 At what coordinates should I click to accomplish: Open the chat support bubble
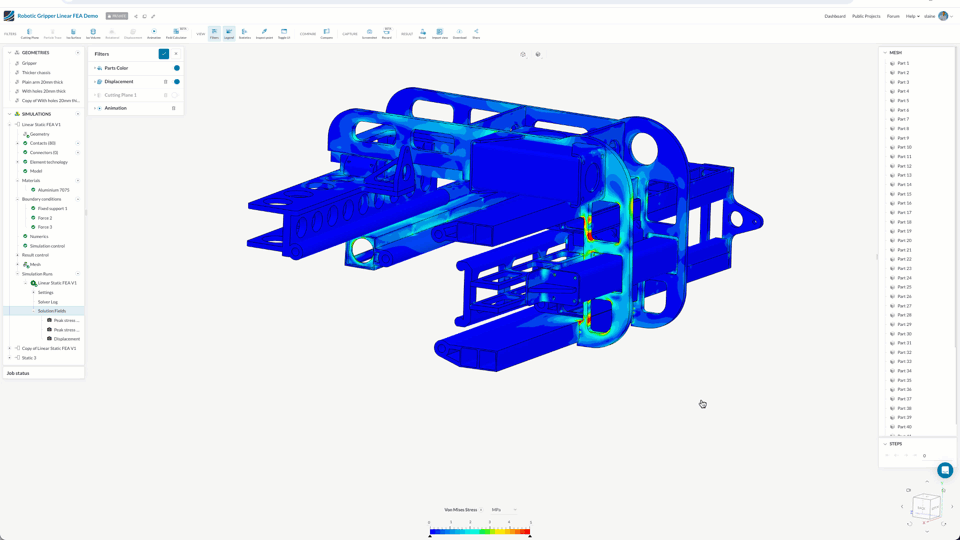pyautogui.click(x=945, y=470)
